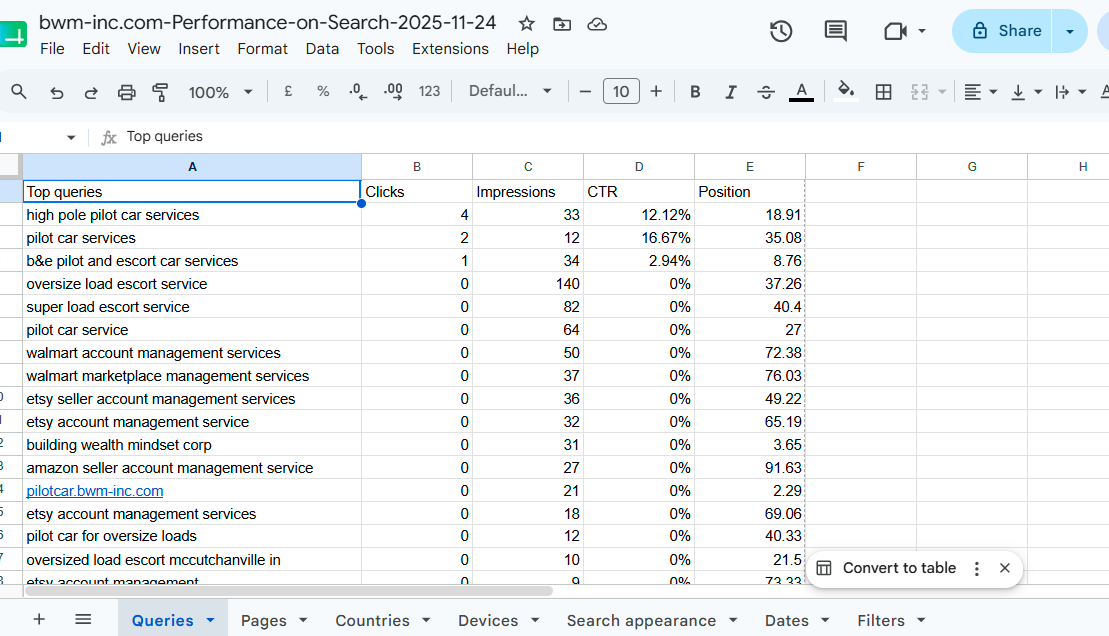The height and width of the screenshot is (636, 1109).
Task: Open the Queries tab options arrow
Action: tap(210, 620)
